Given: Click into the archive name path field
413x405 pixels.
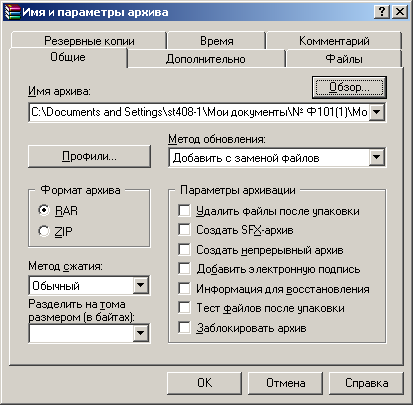Looking at the screenshot, I should (x=199, y=112).
